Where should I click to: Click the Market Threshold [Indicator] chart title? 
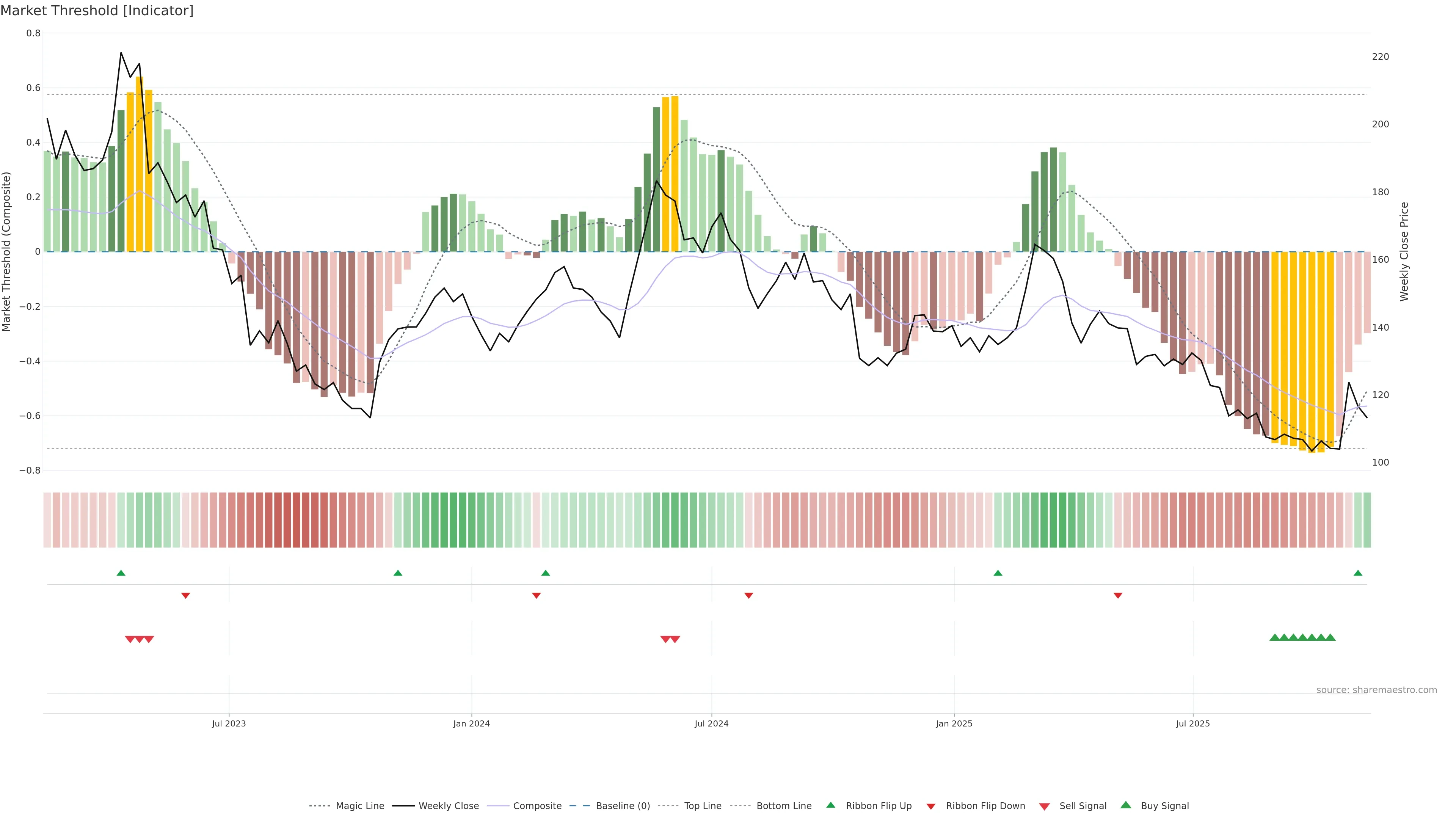tap(97, 11)
